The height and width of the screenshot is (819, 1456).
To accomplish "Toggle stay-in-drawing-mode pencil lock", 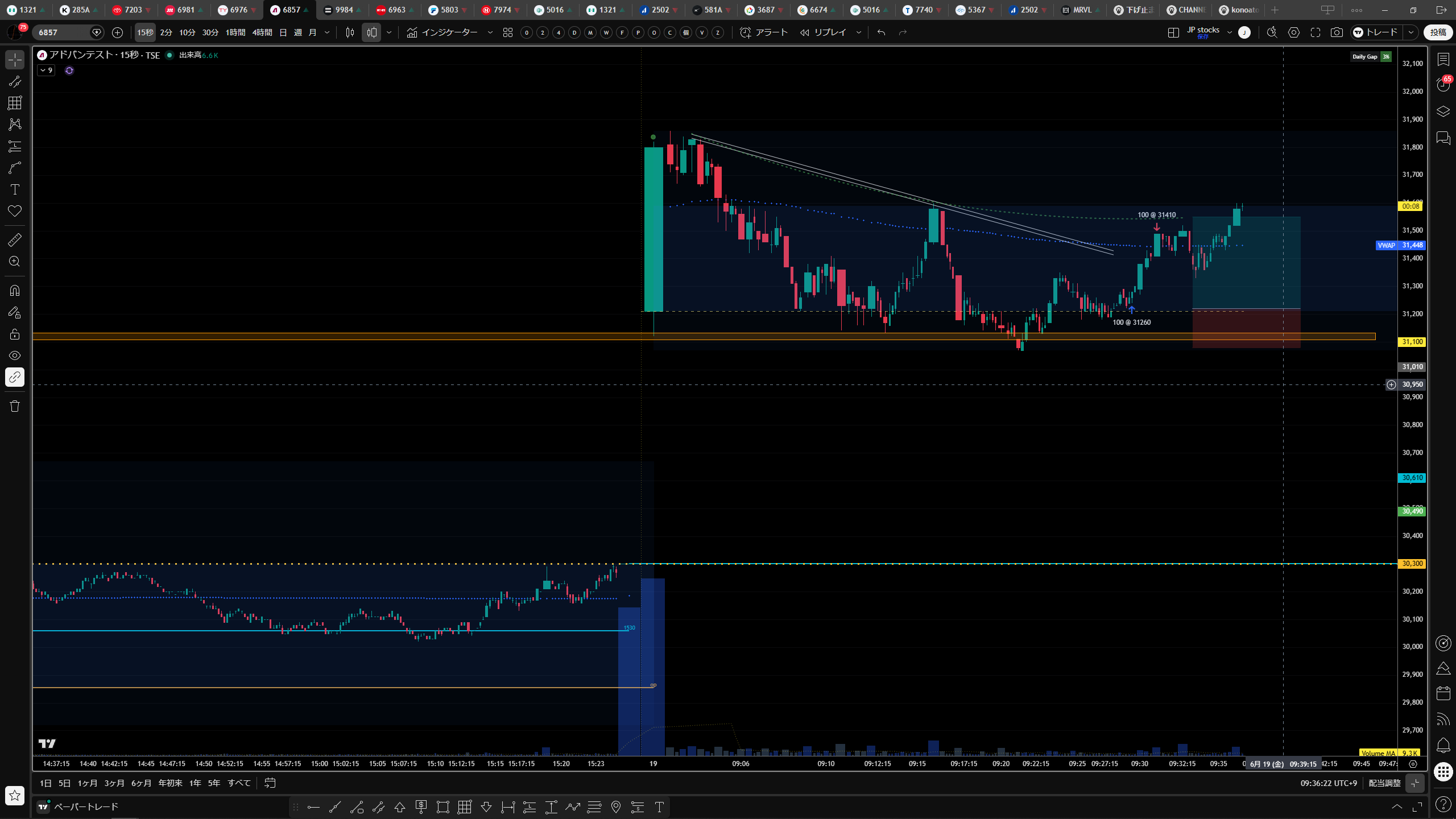I will pos(15,312).
